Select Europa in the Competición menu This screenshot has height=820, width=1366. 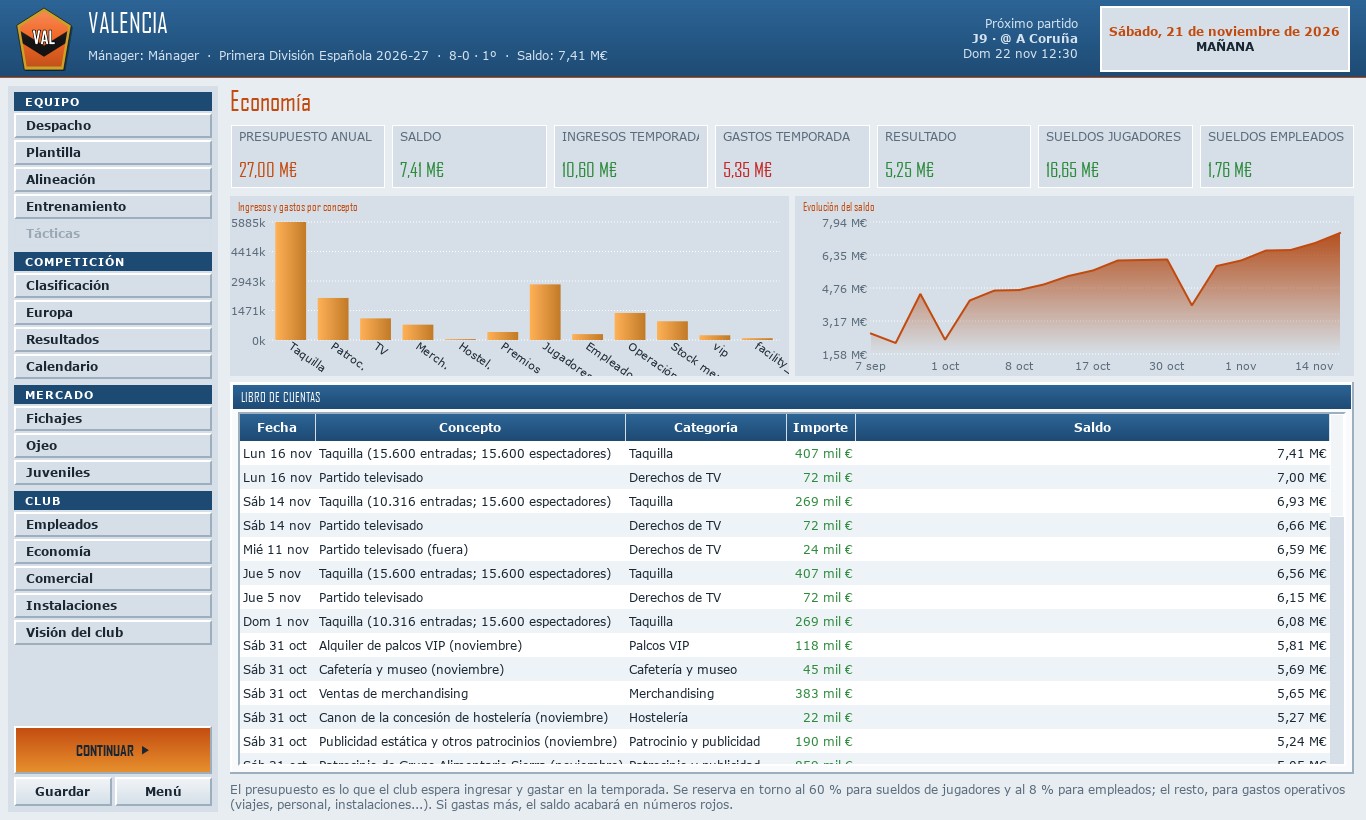[x=113, y=313]
